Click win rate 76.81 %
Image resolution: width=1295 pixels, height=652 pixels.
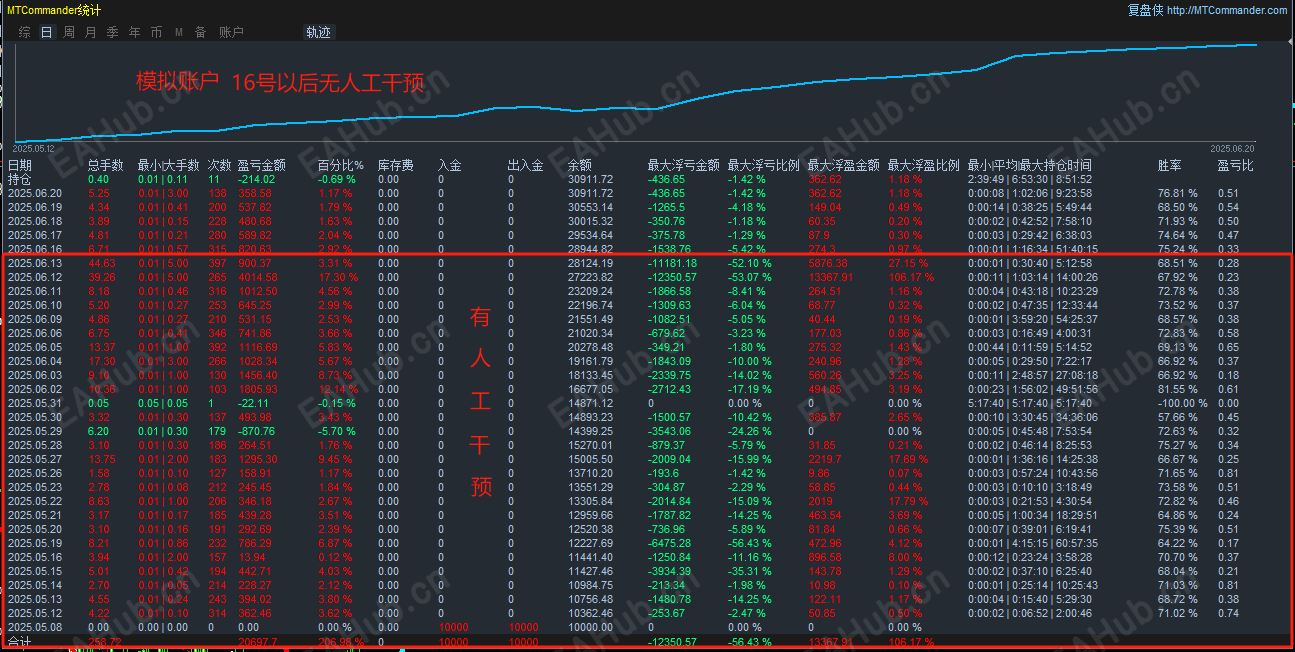[x=1178, y=193]
